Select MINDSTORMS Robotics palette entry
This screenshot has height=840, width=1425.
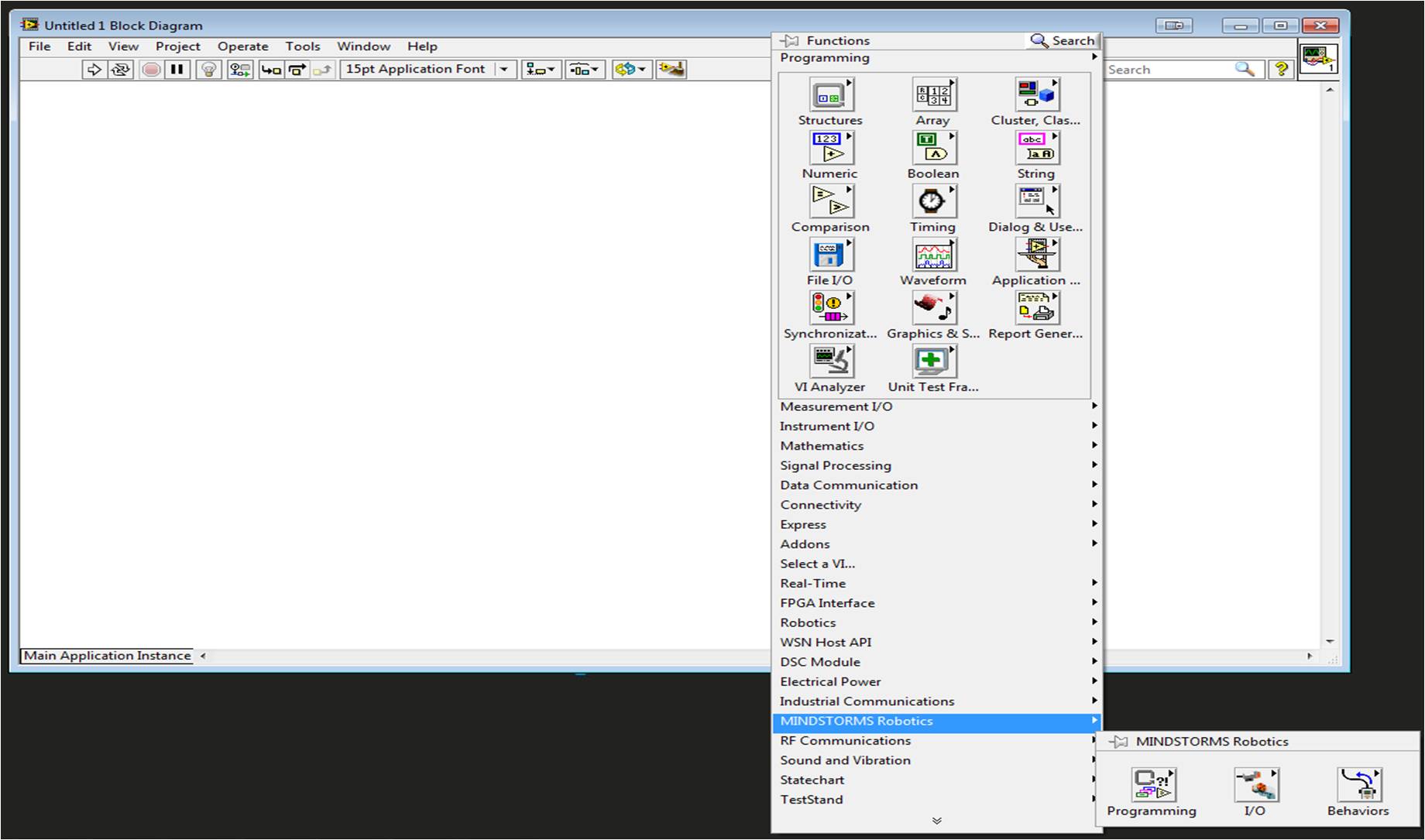[x=938, y=722]
